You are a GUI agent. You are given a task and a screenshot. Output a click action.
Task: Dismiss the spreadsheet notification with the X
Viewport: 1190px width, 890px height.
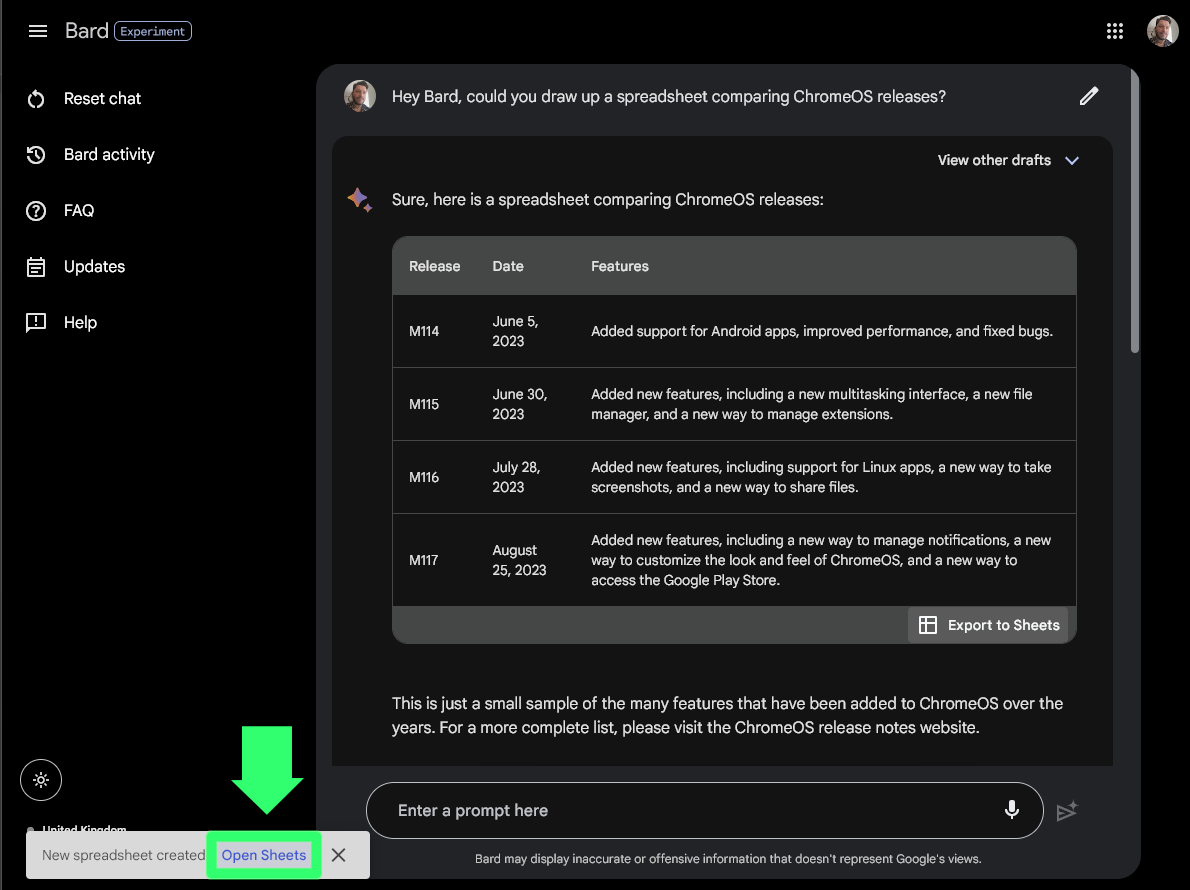pyautogui.click(x=338, y=855)
